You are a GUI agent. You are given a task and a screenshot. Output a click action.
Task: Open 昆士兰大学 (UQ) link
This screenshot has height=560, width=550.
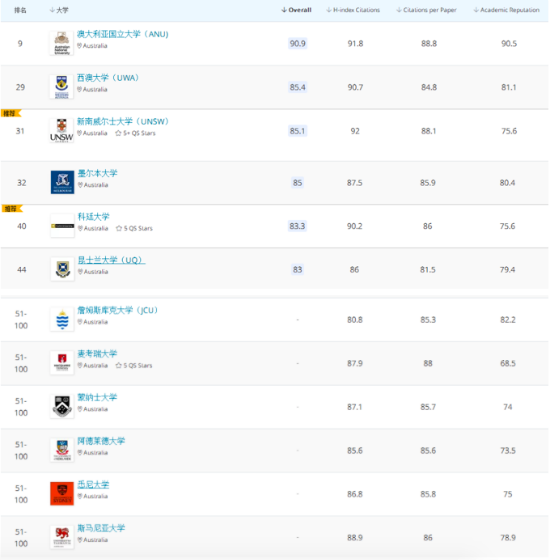click(x=111, y=260)
